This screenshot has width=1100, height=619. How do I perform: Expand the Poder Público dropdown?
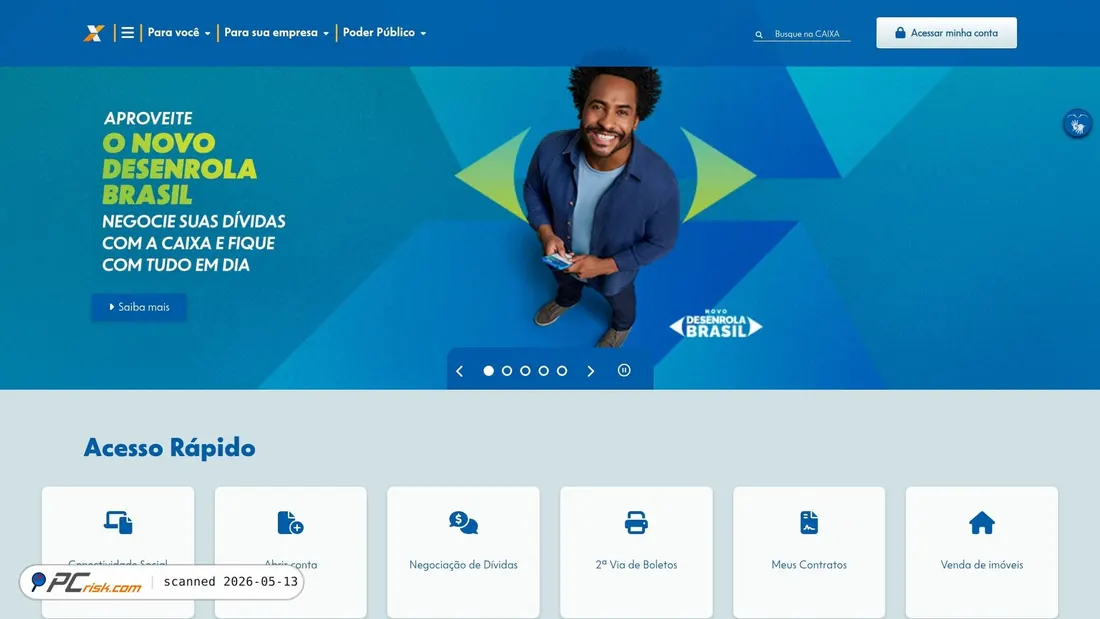tap(384, 33)
